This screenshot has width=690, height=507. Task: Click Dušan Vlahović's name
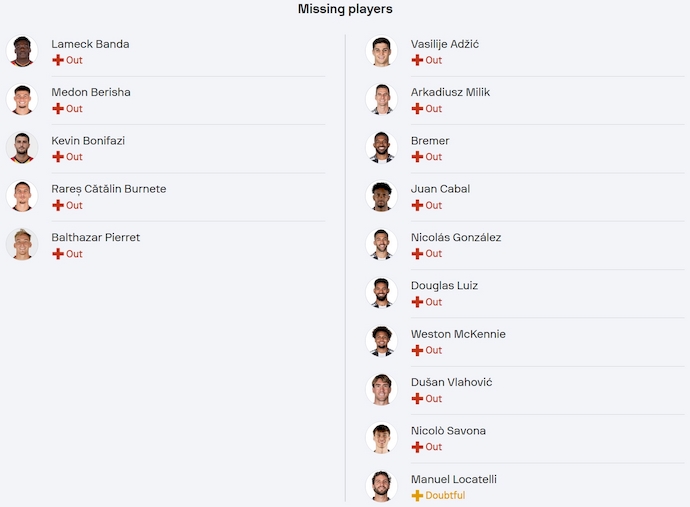(451, 383)
